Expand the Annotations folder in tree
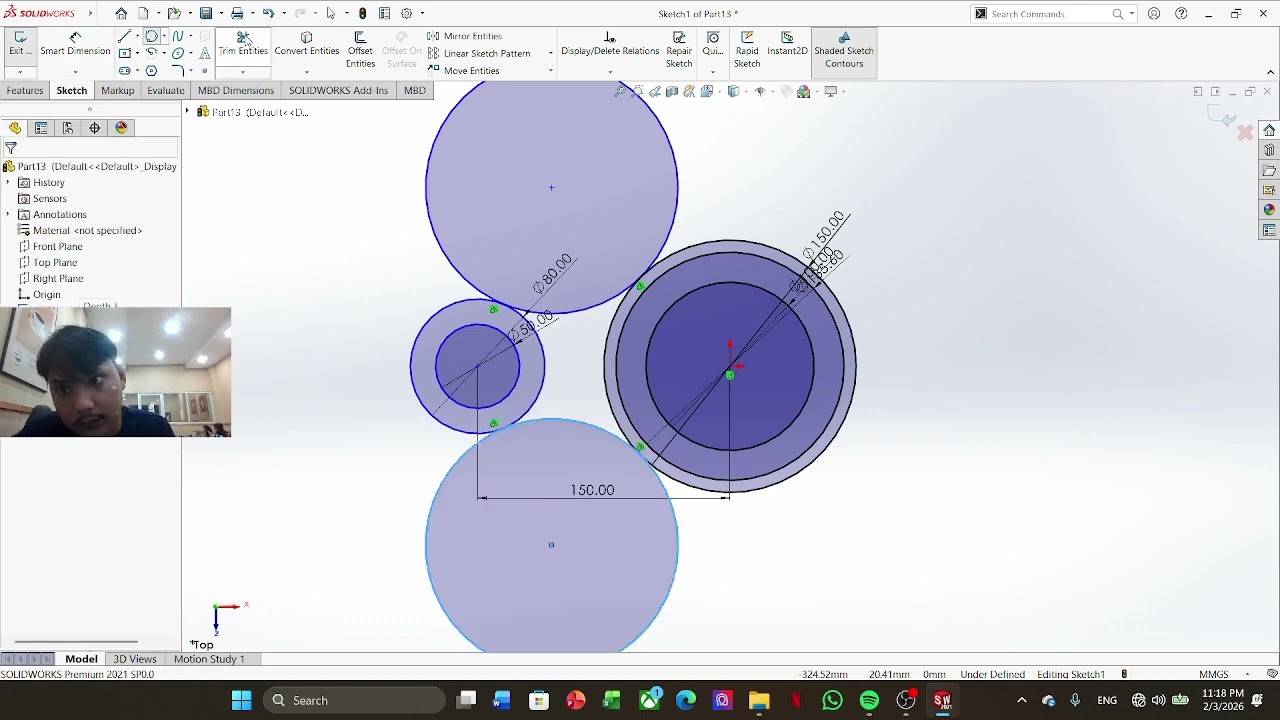This screenshot has width=1280, height=720. point(8,215)
